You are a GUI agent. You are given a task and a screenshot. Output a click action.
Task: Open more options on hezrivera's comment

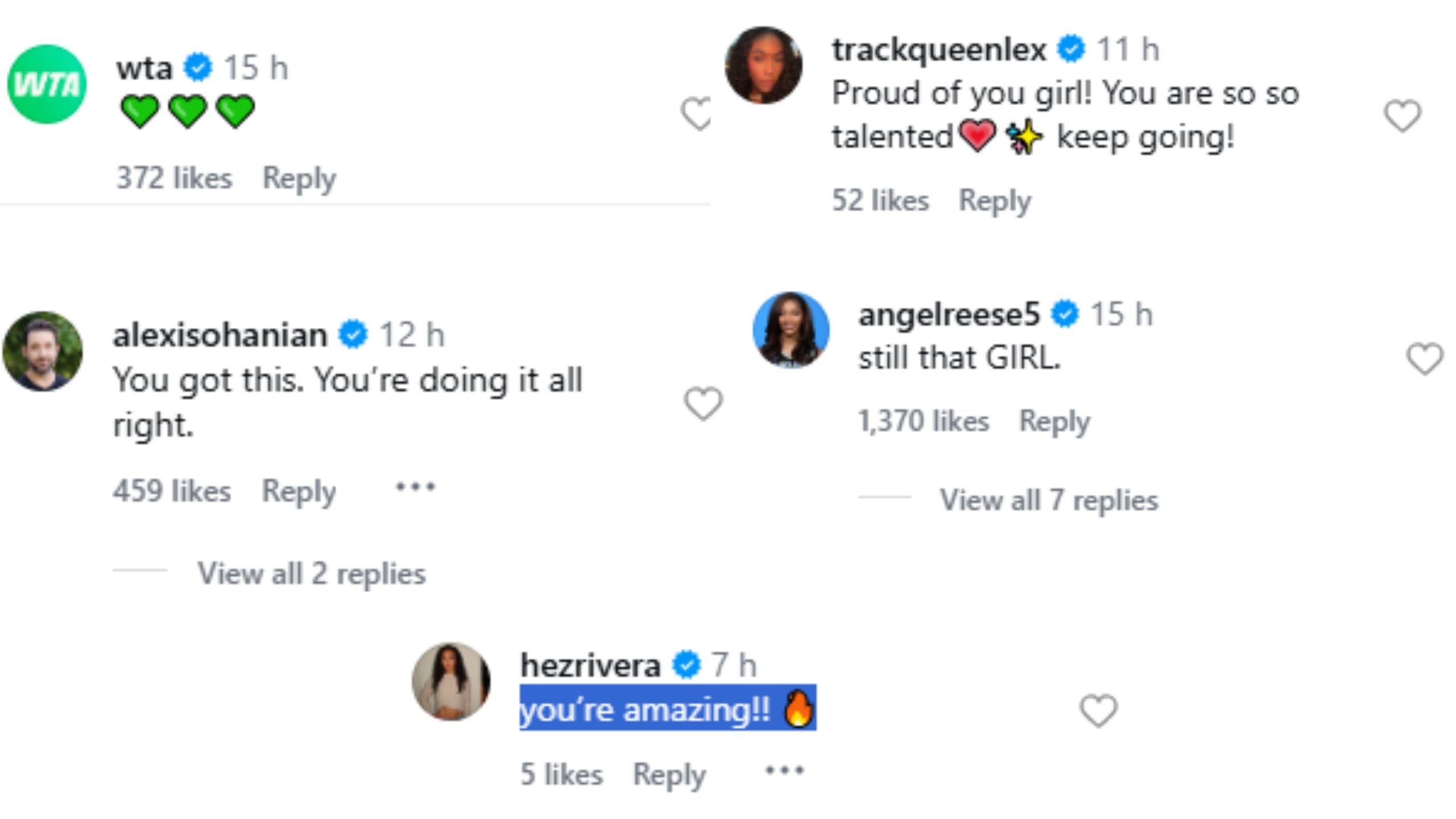click(x=784, y=771)
